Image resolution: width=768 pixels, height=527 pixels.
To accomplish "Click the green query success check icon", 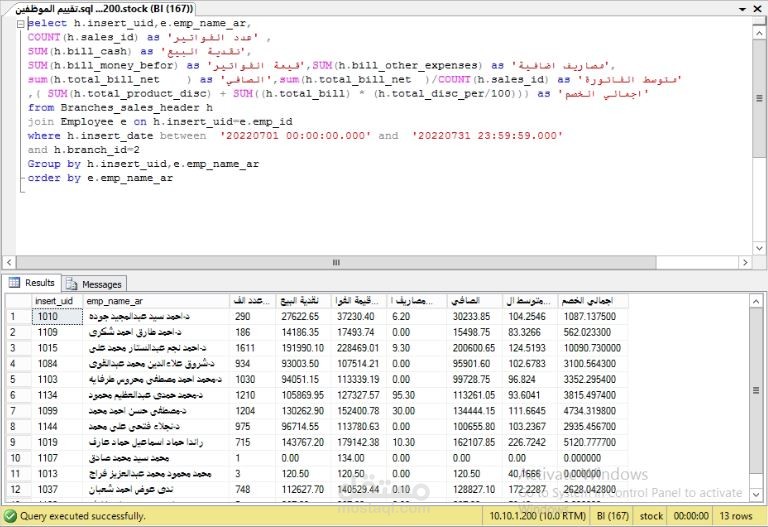I will point(10,516).
